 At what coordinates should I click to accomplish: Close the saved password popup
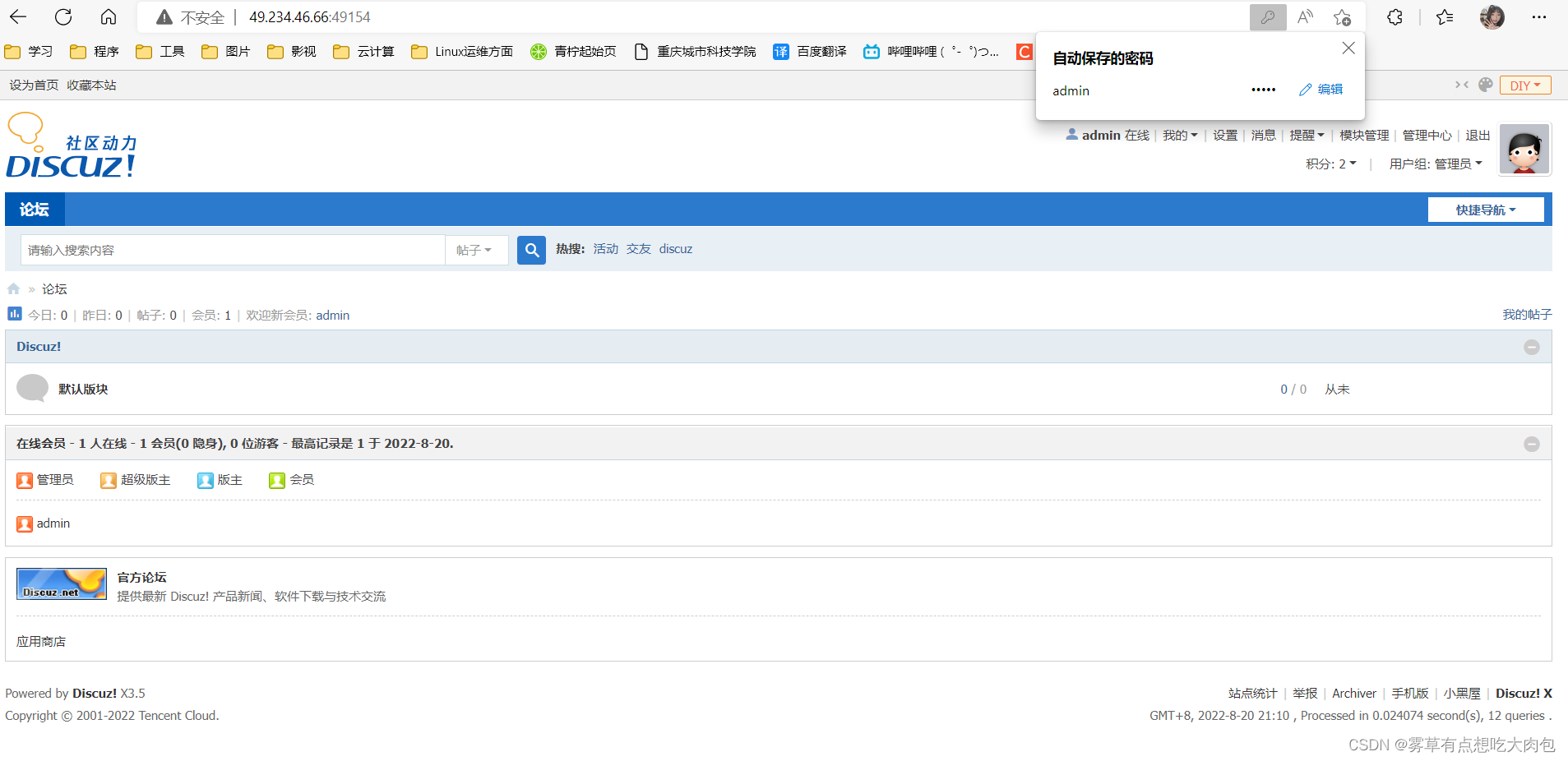point(1348,48)
